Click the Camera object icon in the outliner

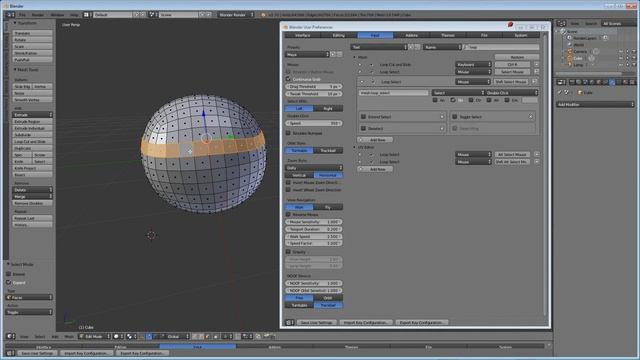coord(570,52)
